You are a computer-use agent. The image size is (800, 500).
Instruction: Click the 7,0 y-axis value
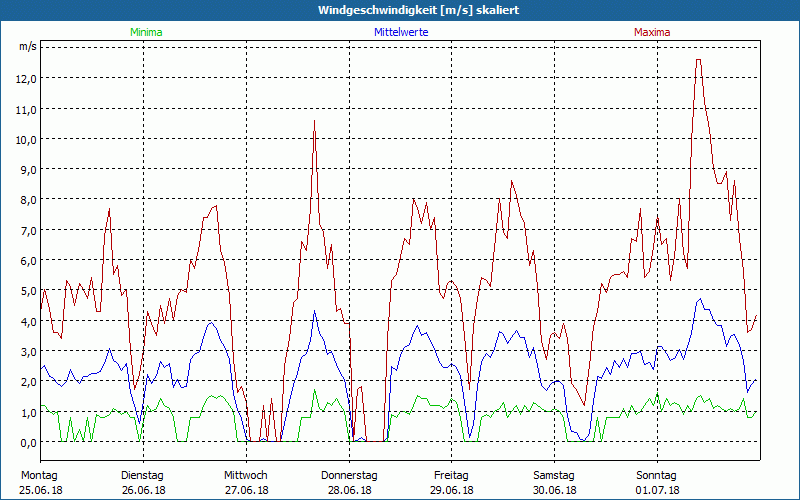[x=30, y=230]
